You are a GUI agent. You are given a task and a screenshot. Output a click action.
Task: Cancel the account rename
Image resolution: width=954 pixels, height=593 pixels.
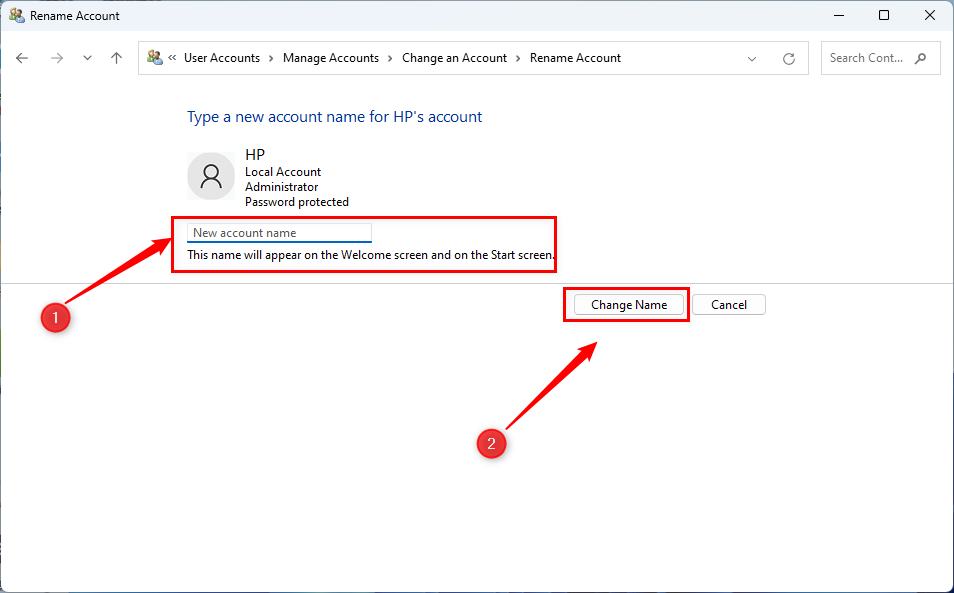(729, 305)
